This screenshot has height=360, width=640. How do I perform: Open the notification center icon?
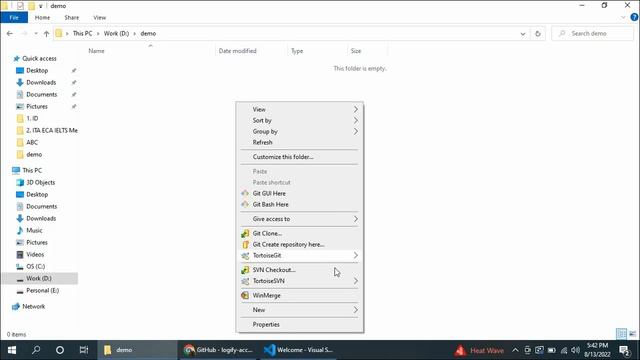tap(624, 350)
